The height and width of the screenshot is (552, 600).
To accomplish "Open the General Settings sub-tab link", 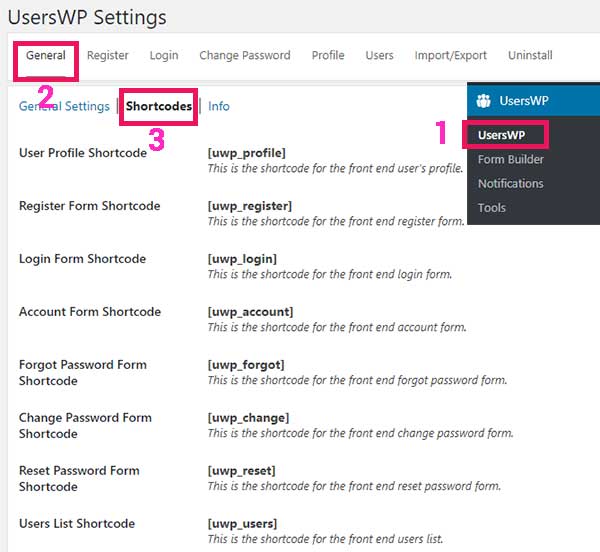I will [x=64, y=106].
